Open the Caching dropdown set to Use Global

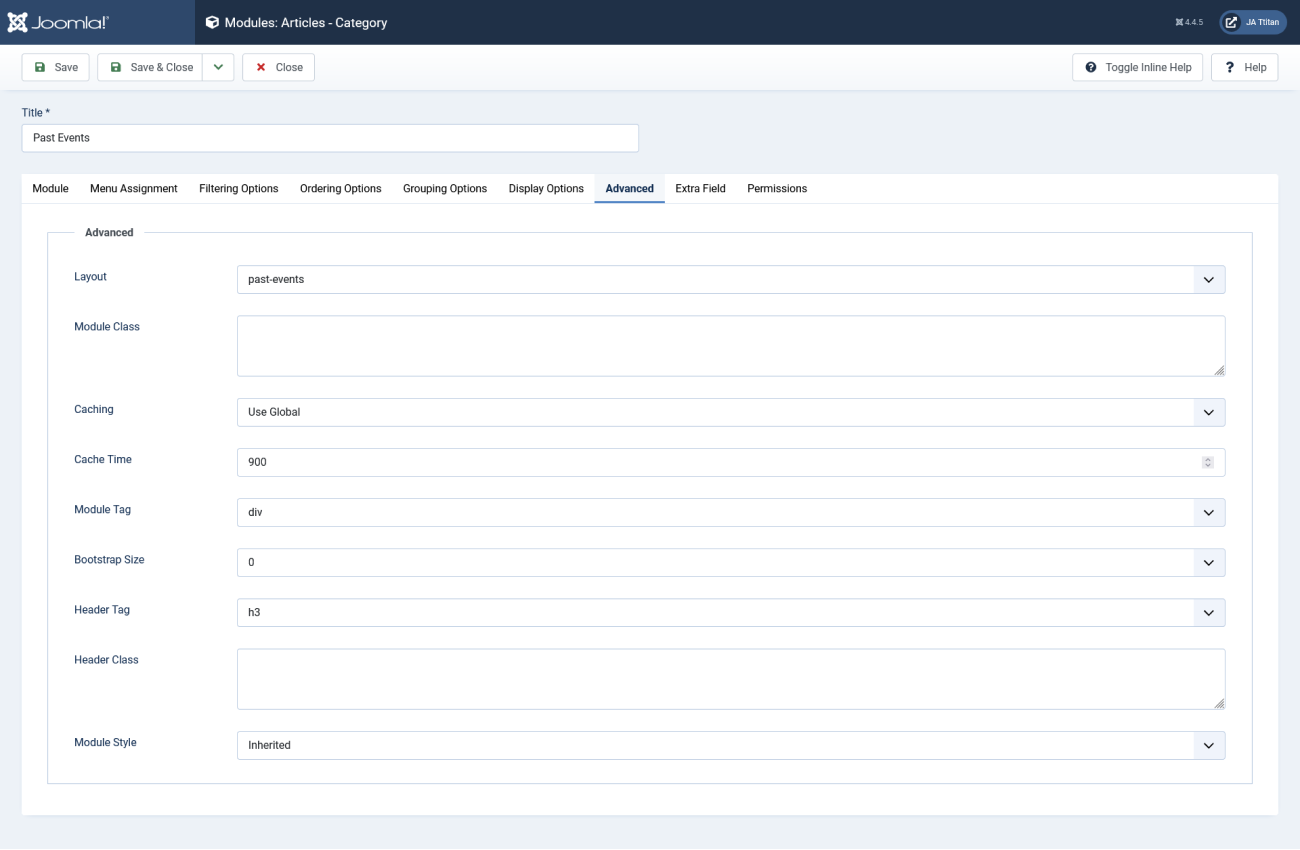731,412
